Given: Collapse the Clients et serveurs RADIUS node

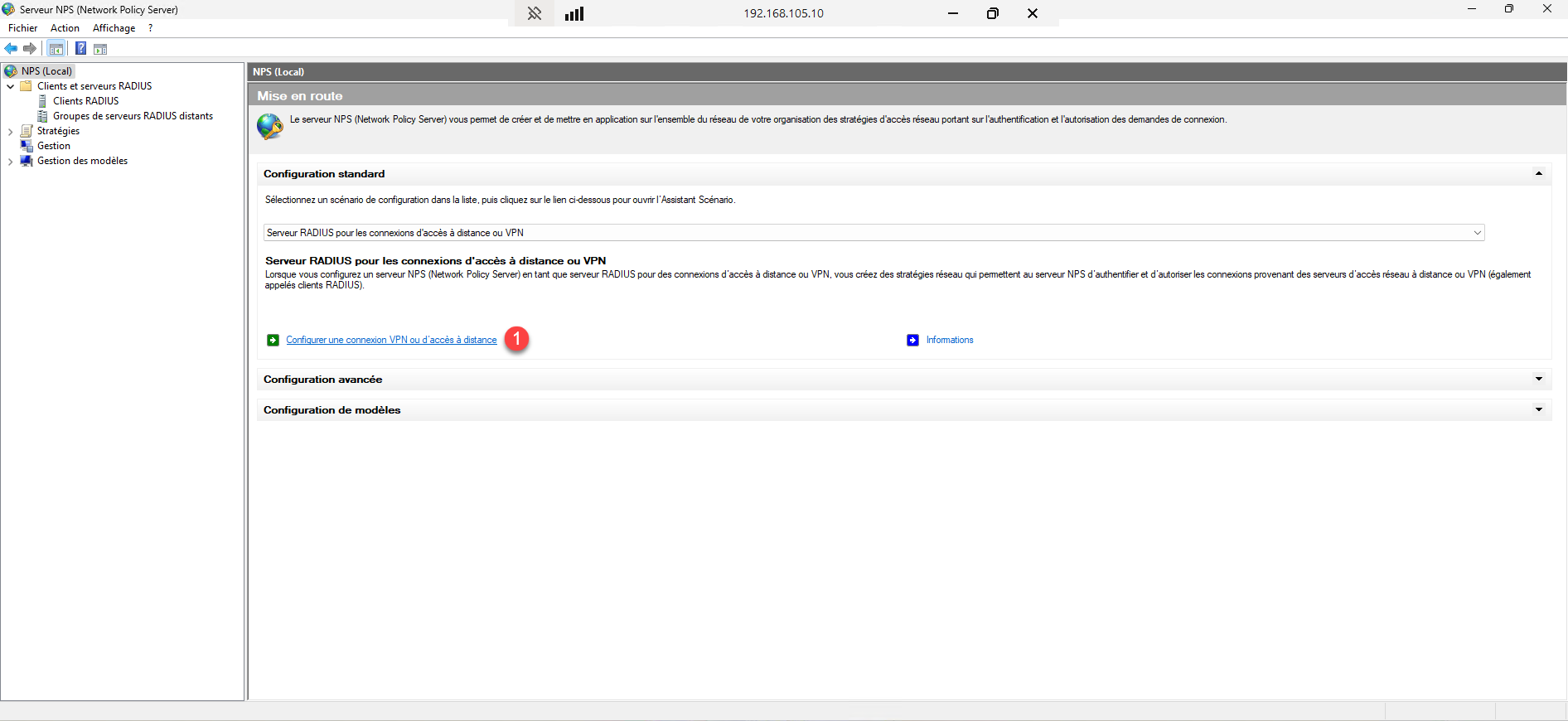Looking at the screenshot, I should pos(10,86).
